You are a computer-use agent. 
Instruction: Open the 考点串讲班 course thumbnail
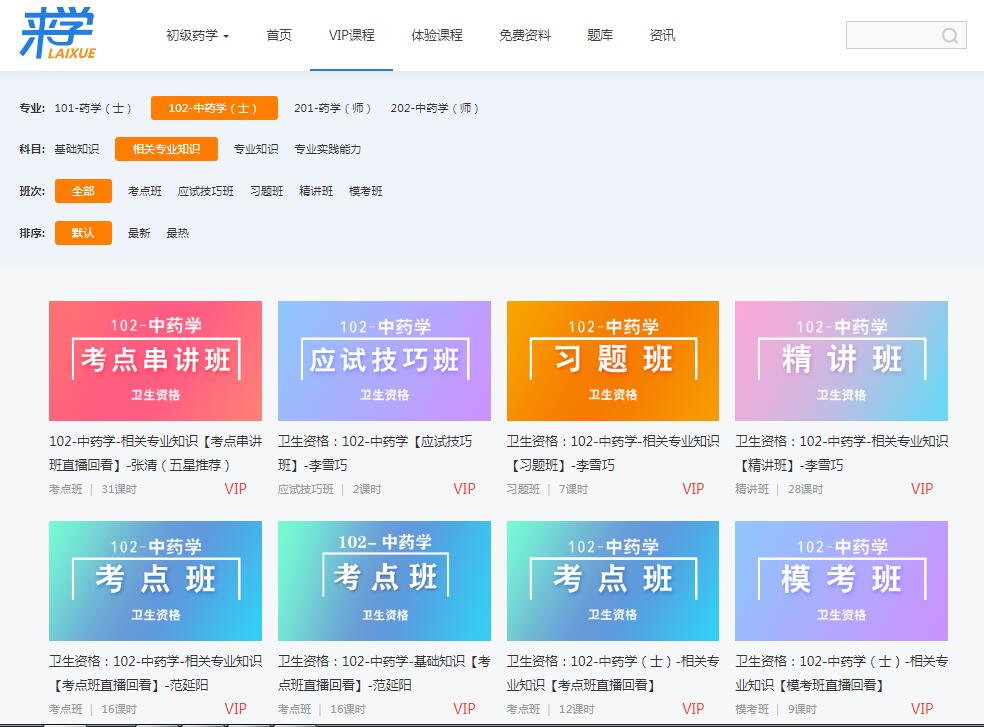pos(155,361)
